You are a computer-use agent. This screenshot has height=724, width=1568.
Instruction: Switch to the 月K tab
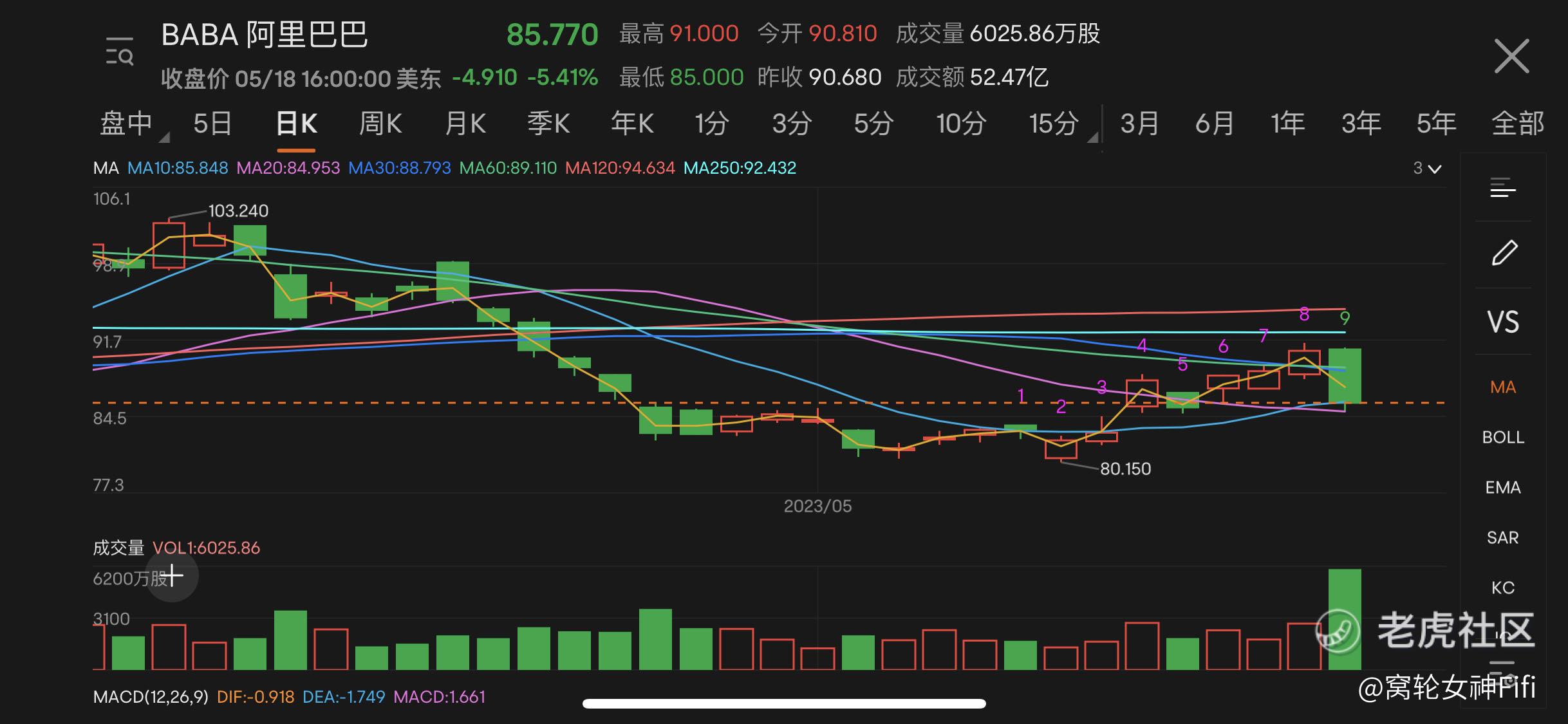(465, 123)
